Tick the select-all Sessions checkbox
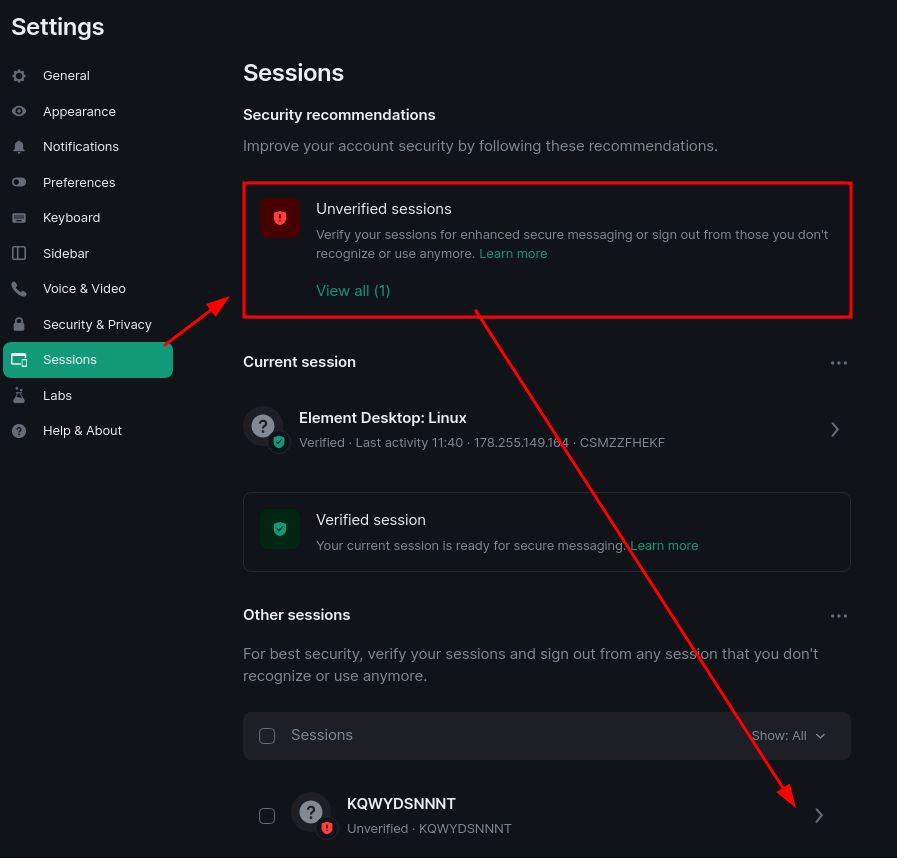The image size is (897, 858). (267, 736)
